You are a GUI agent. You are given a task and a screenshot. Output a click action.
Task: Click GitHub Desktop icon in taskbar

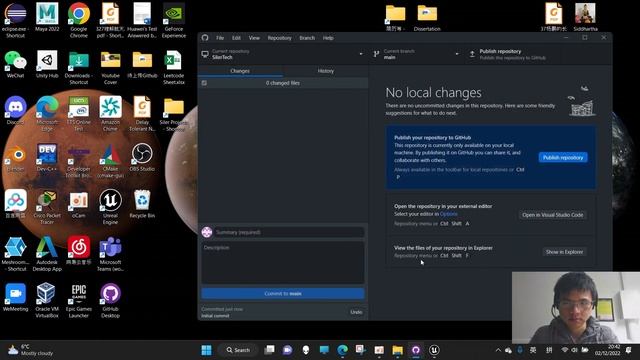pyautogui.click(x=416, y=350)
